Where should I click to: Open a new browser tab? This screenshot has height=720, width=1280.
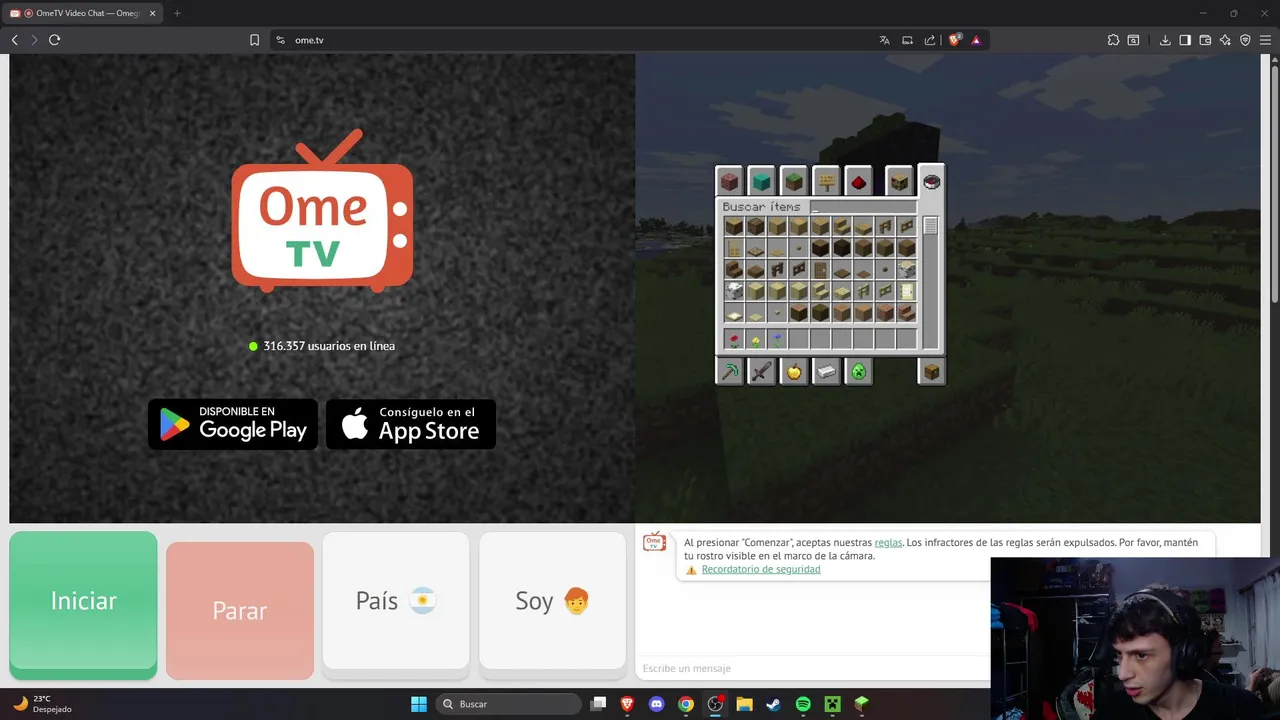tap(177, 13)
